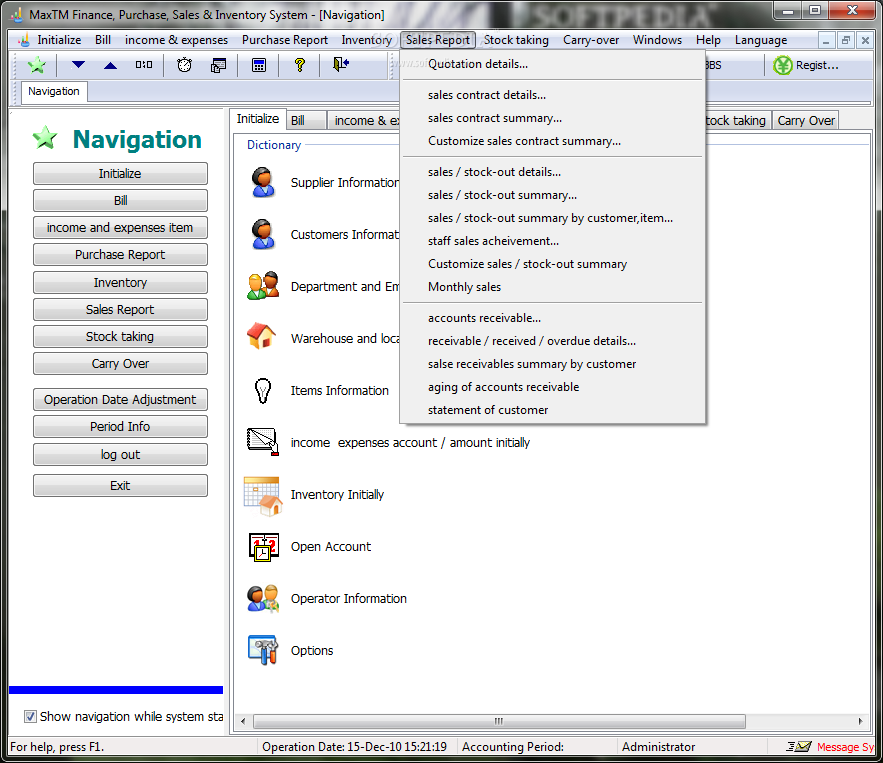The width and height of the screenshot is (883, 763).
Task: Click the scrollbar left arrow
Action: click(x=243, y=721)
